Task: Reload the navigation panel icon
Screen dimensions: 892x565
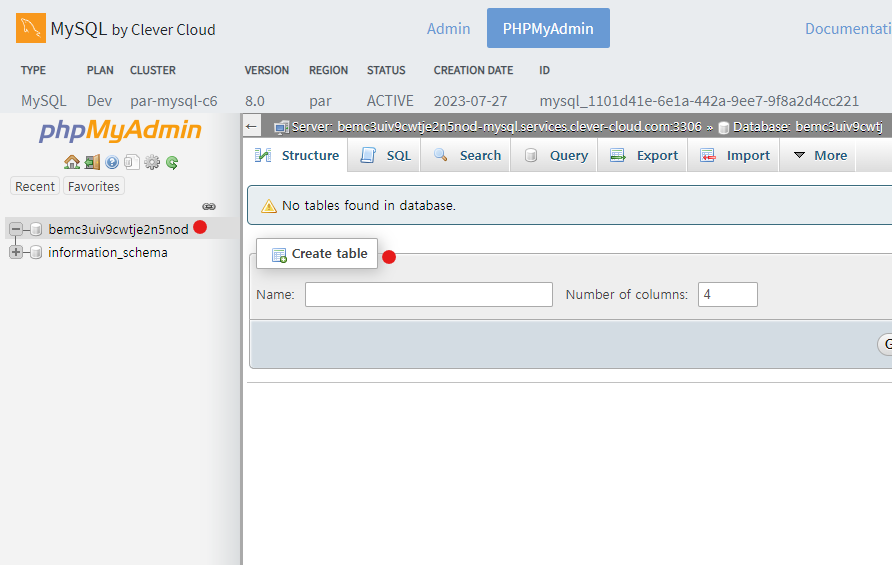Action: (x=172, y=163)
